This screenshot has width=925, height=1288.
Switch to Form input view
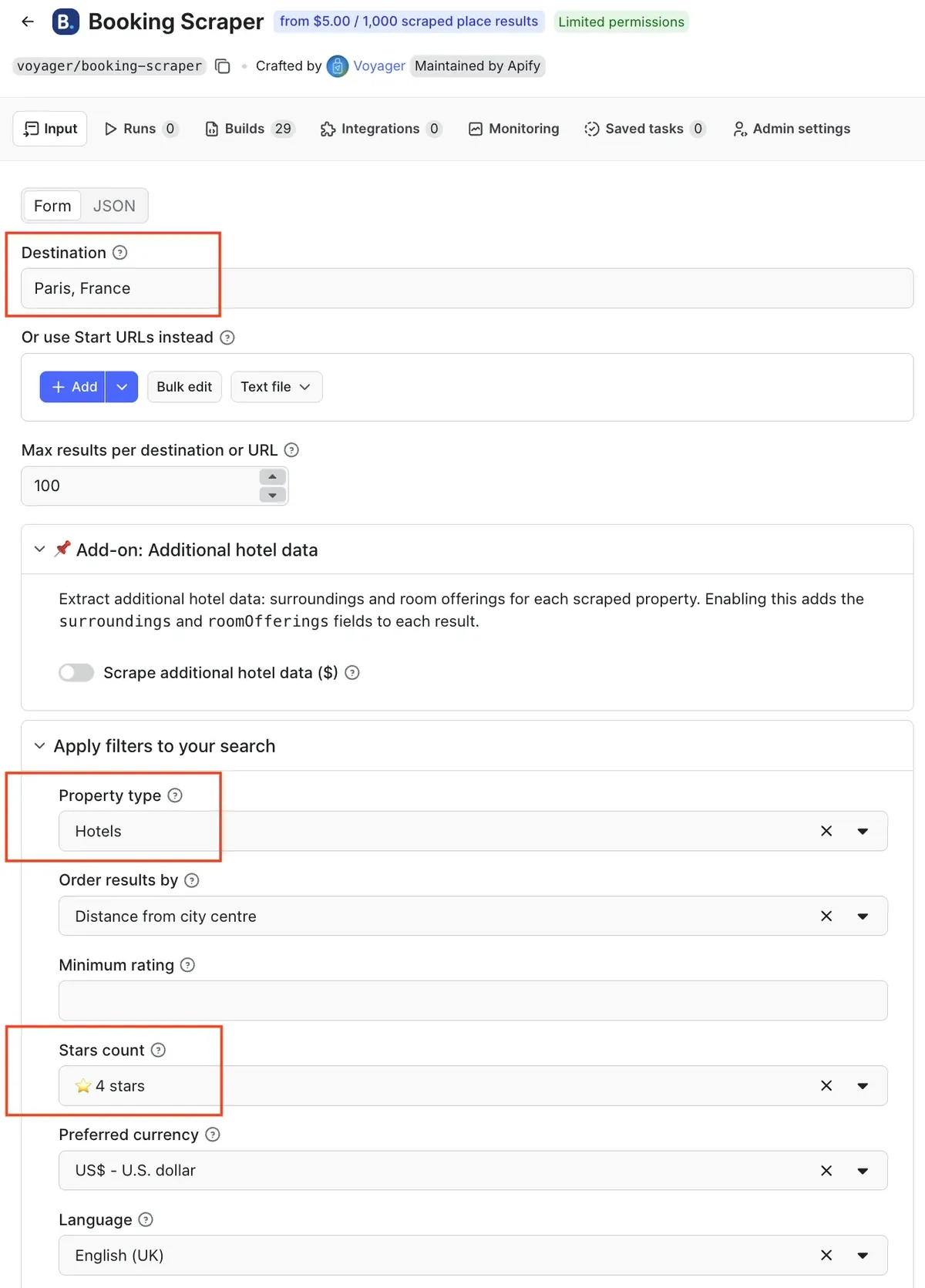[52, 206]
